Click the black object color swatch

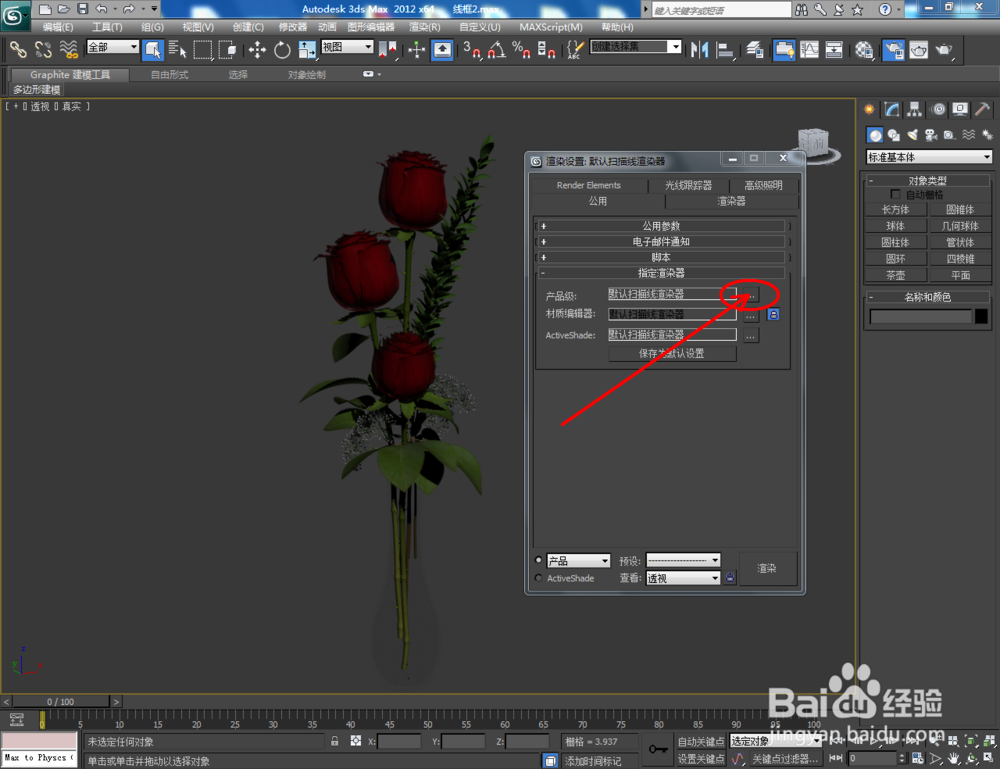pyautogui.click(x=982, y=316)
